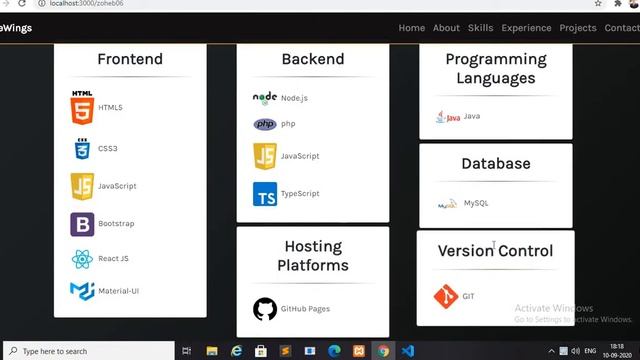Click the 'HTML5' text label
Screen dimensions: 640x360
(110, 107)
